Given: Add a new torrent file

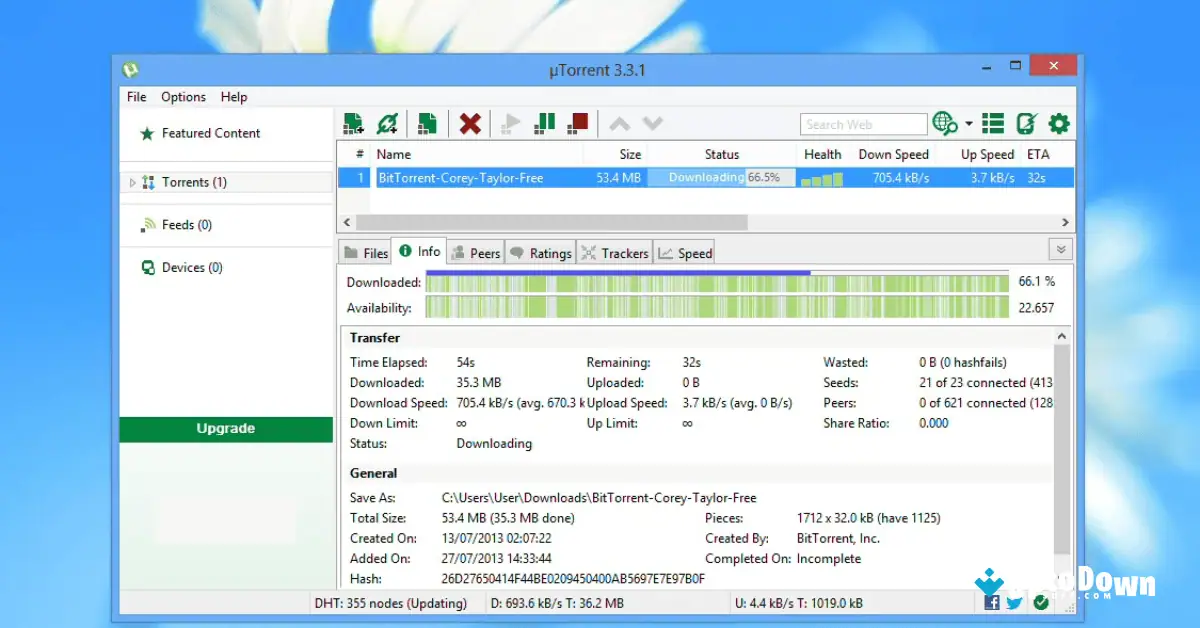Looking at the screenshot, I should [352, 122].
